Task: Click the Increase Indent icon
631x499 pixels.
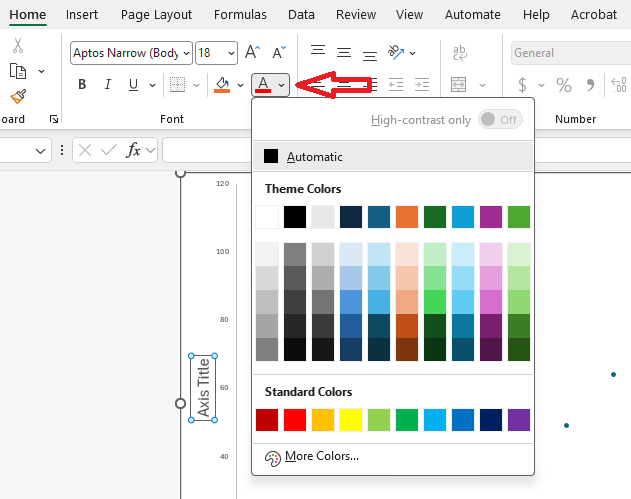Action: click(x=422, y=85)
